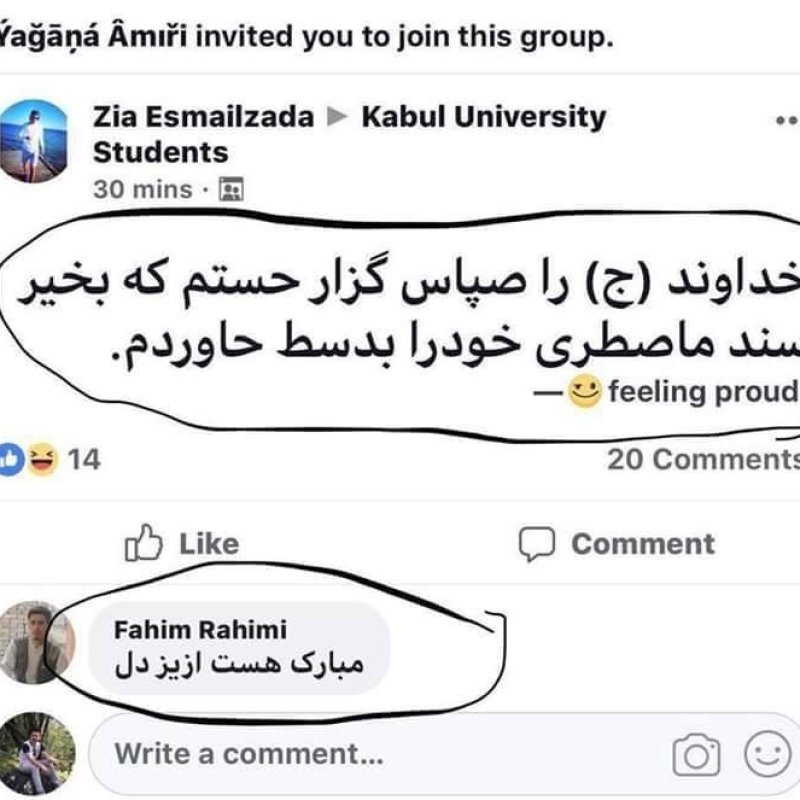800x800 pixels.
Task: Open Fahim Rahimi's profile from comment name
Action: point(200,629)
